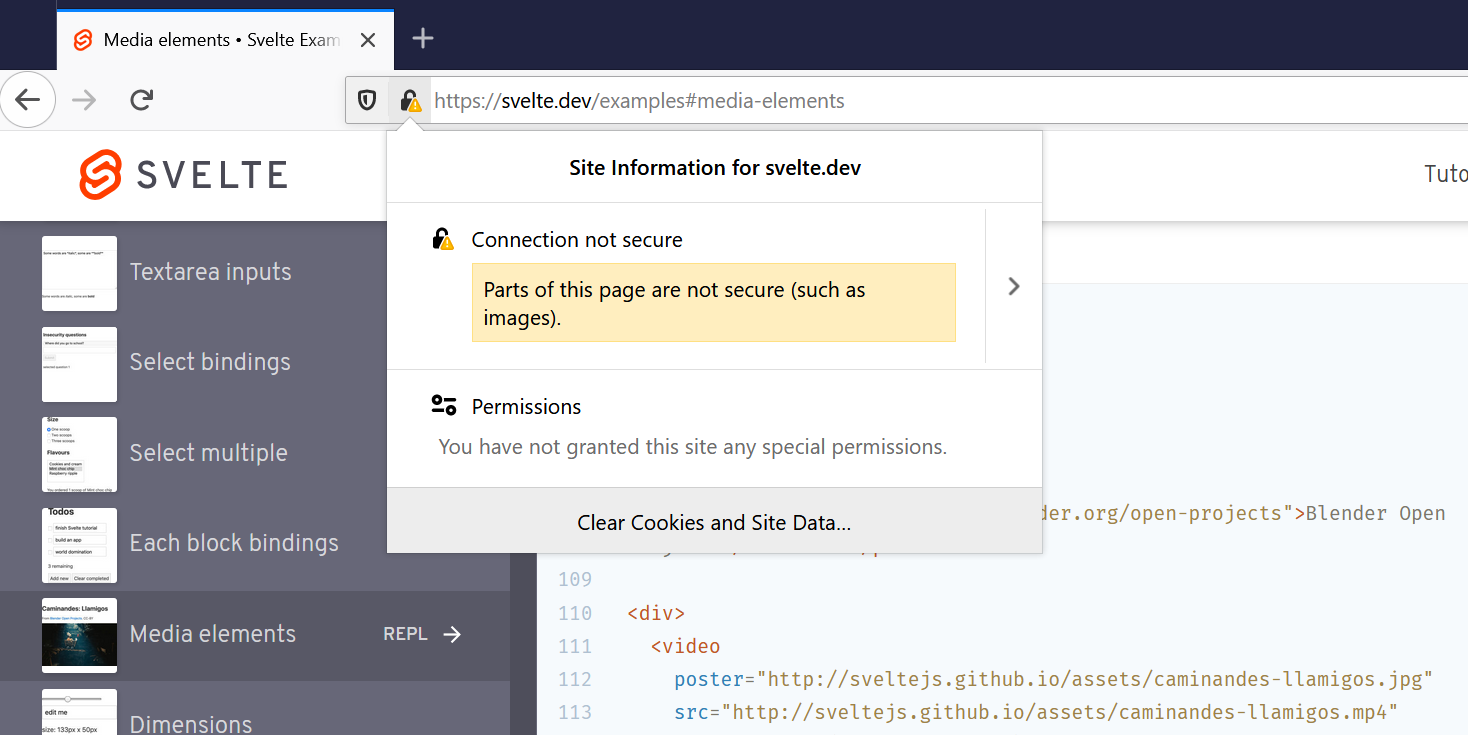Open Media elements in REPL
The image size is (1468, 735).
pos(422,634)
